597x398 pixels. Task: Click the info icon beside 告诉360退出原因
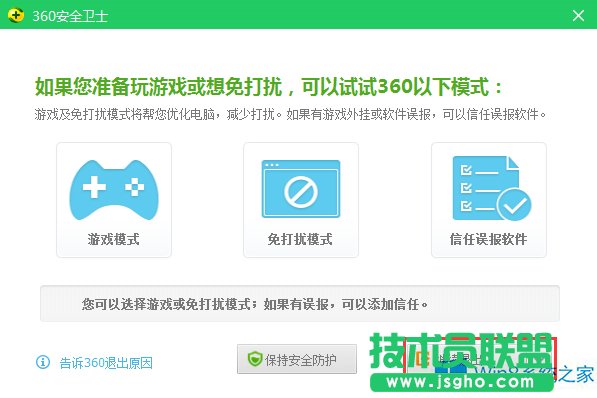click(43, 362)
